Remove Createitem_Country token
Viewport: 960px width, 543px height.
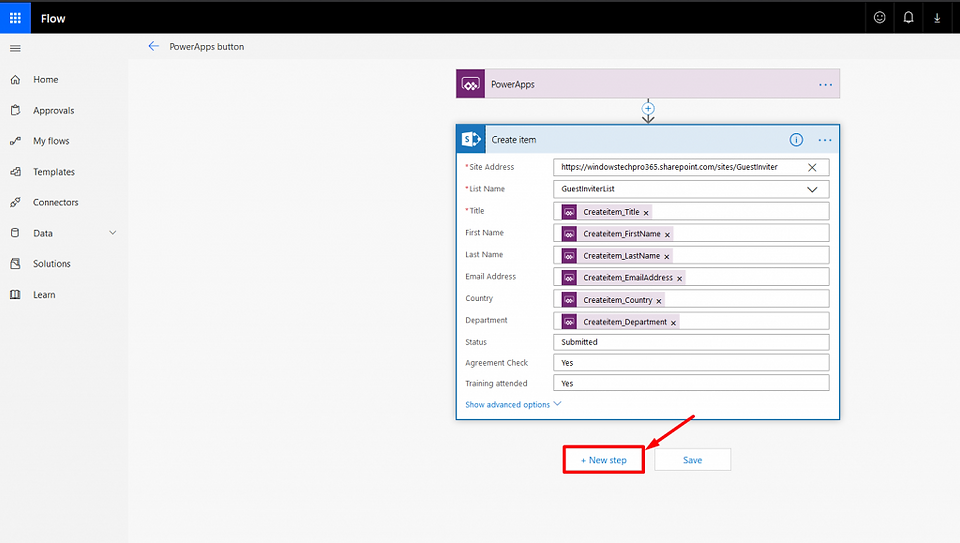659,301
